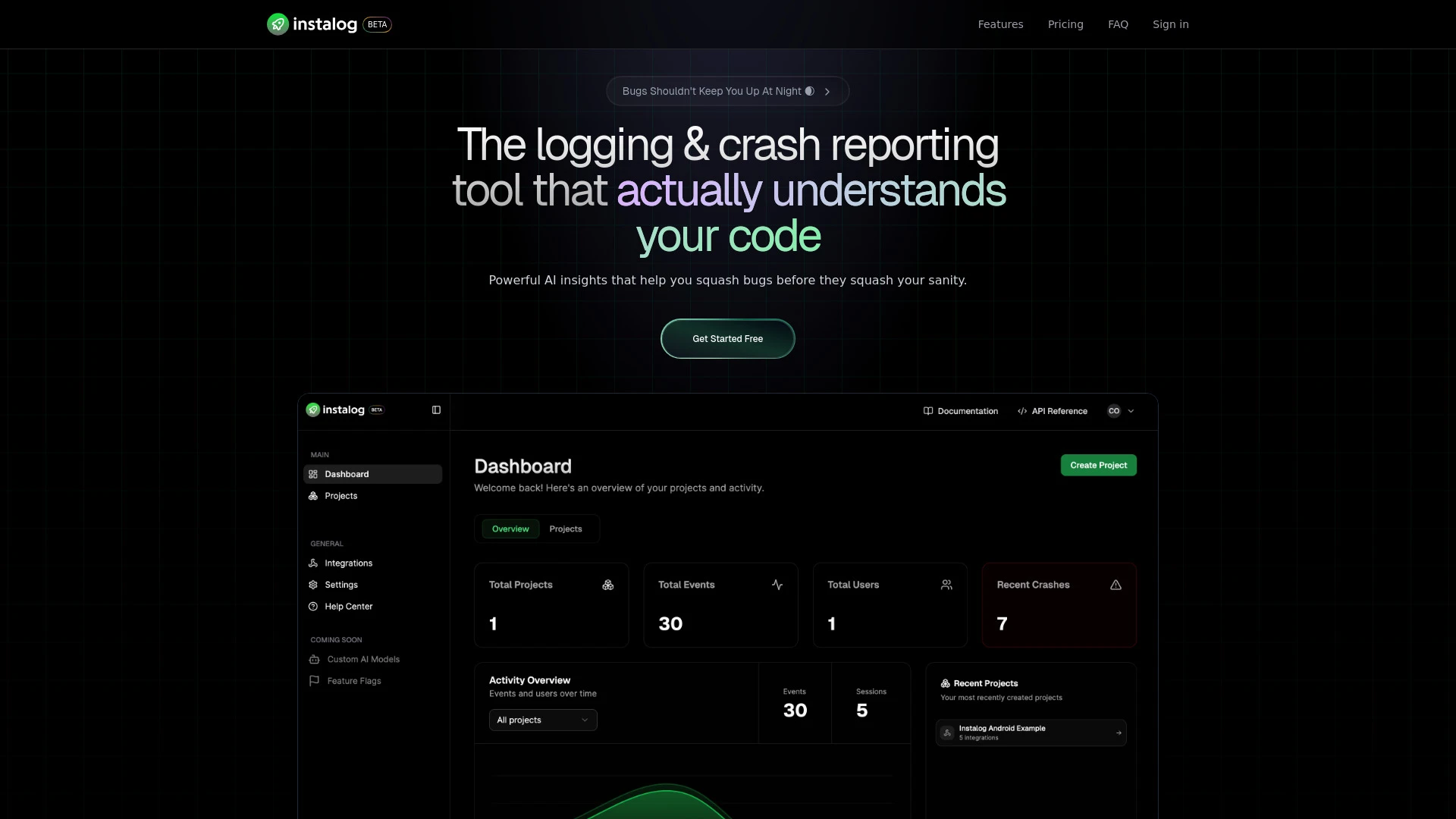Click the Get Started Free button
Image resolution: width=1456 pixels, height=819 pixels.
tap(727, 338)
